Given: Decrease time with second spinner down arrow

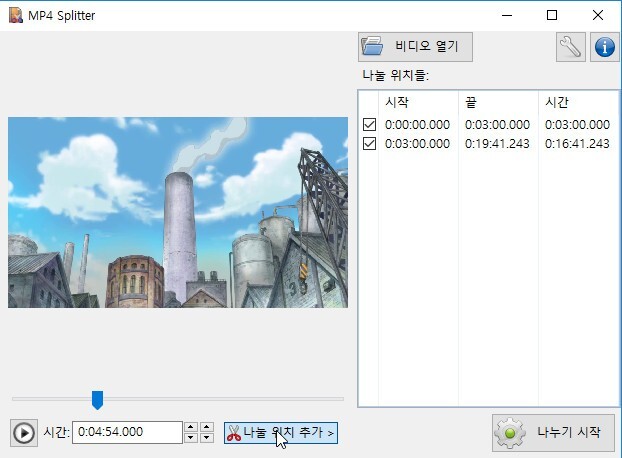Looking at the screenshot, I should point(207,438).
